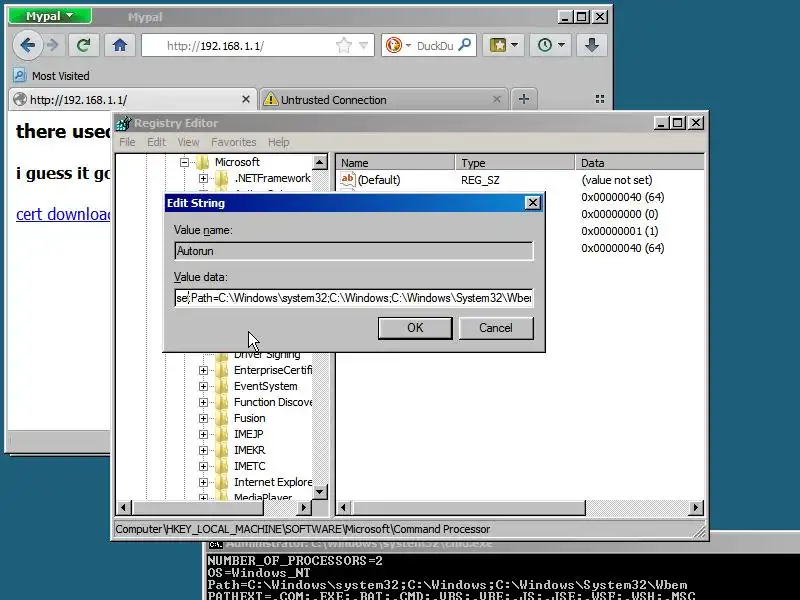Show the tab groups grid icon
Image resolution: width=800 pixels, height=600 pixels.
click(600, 99)
